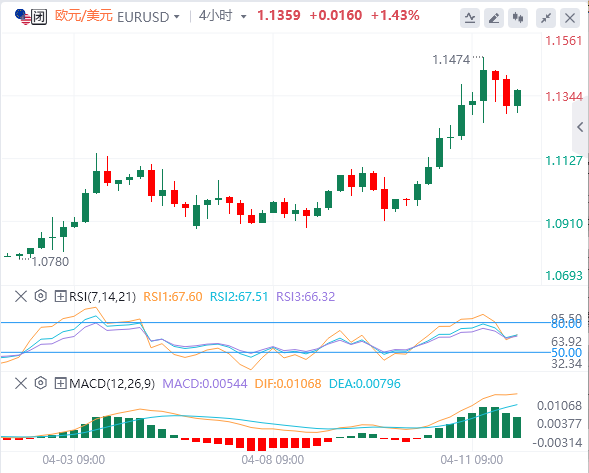Click the 1.1344 price axis label
Viewport: 589px width, 473px height.
pos(564,97)
